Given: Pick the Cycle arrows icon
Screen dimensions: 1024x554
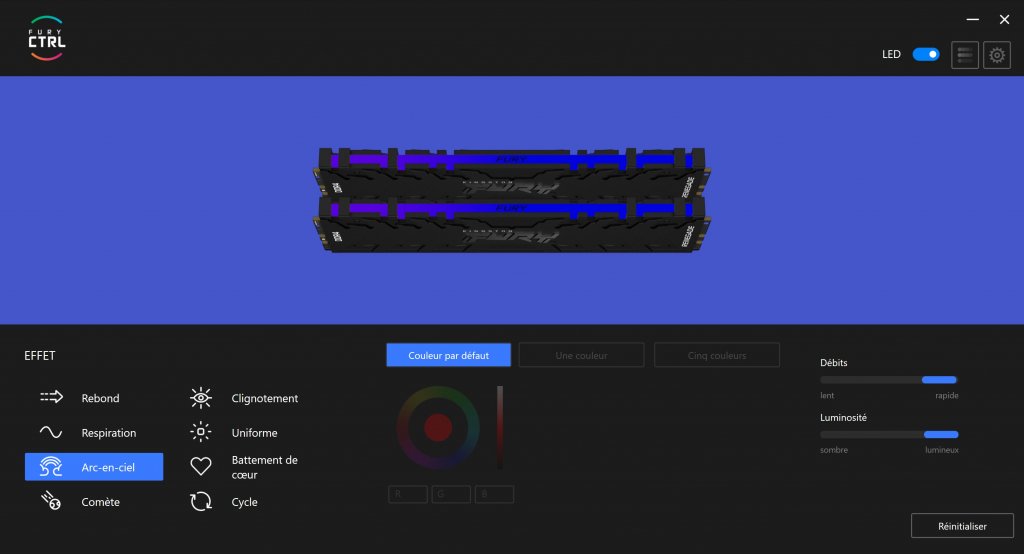Looking at the screenshot, I should click(x=200, y=502).
